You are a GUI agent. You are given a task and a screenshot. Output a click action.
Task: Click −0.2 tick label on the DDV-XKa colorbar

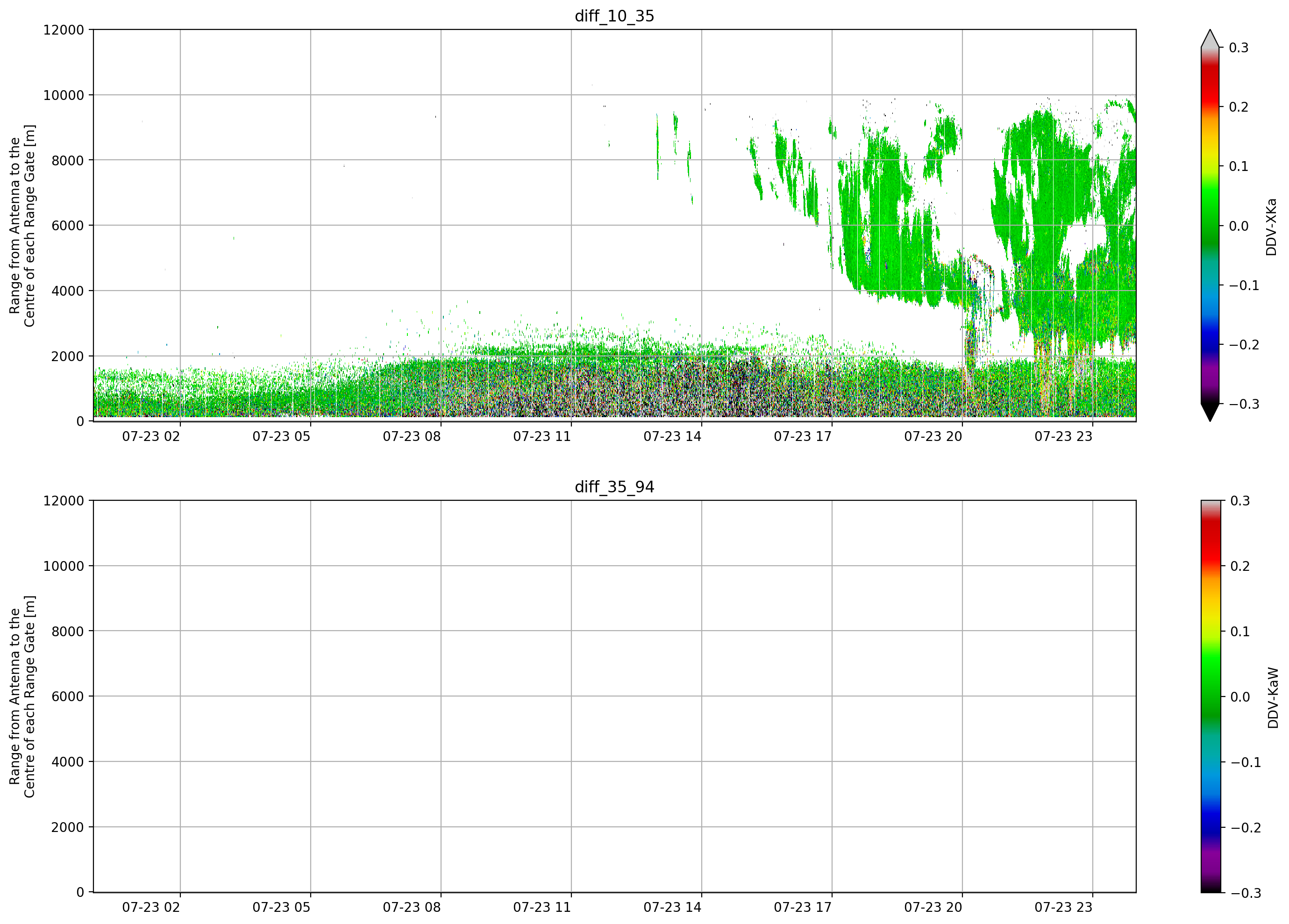(1244, 345)
